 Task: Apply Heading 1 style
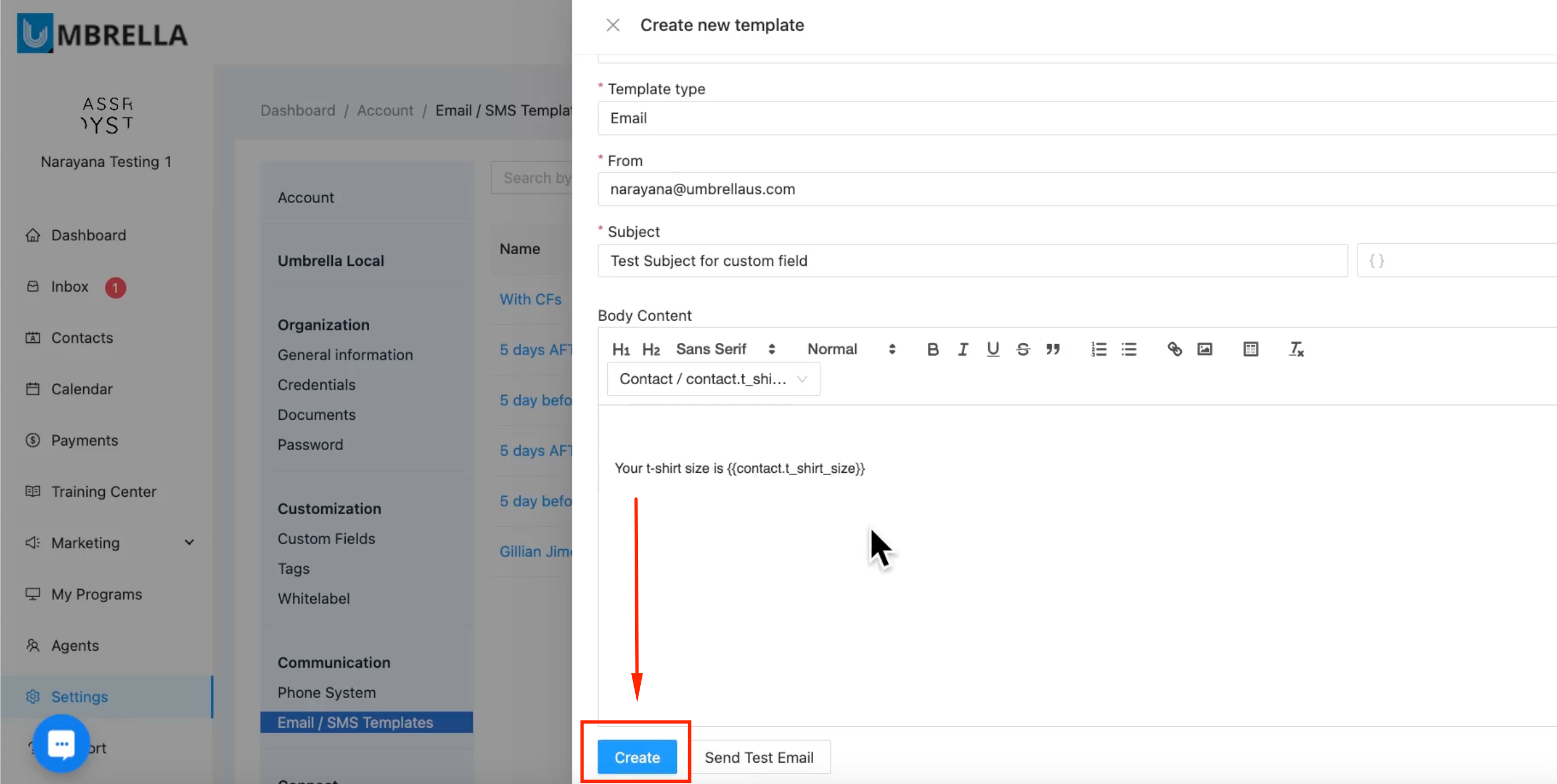point(621,350)
